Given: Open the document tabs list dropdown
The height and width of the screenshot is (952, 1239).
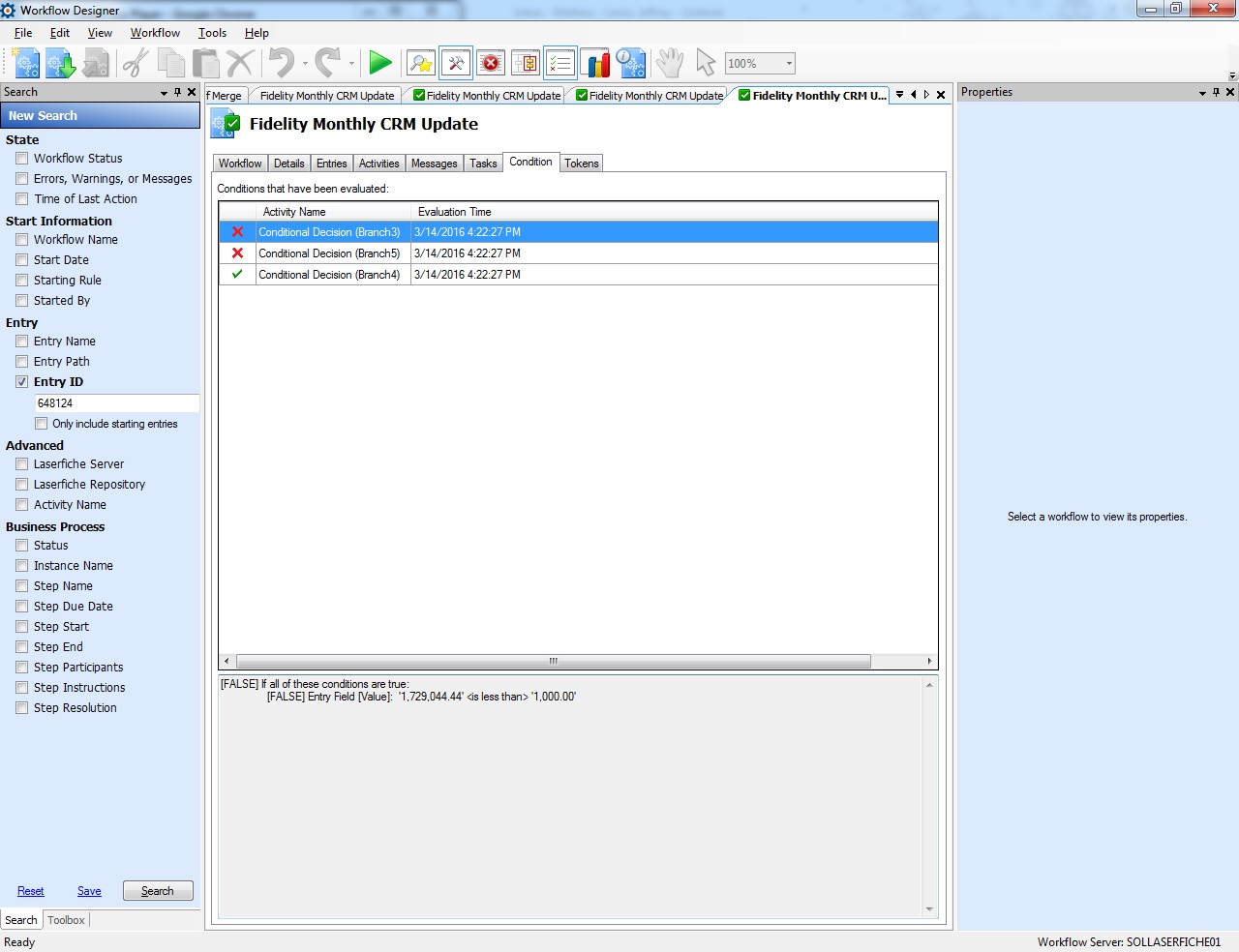Looking at the screenshot, I should pos(899,95).
